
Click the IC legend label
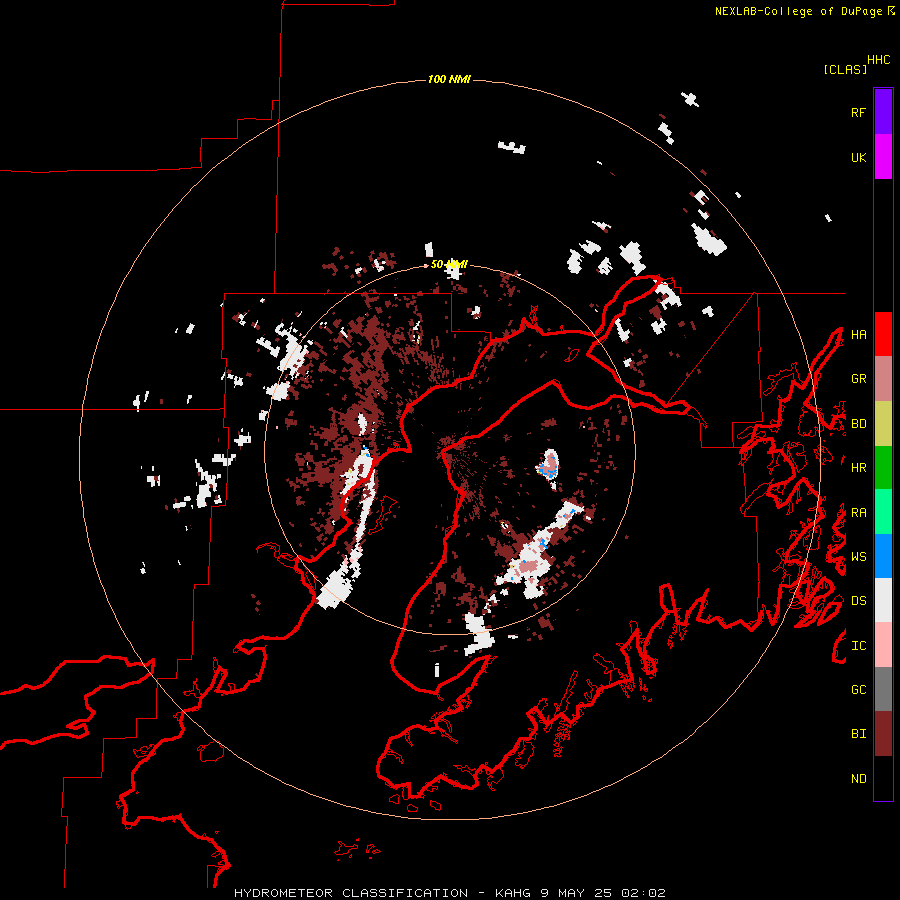[858, 646]
